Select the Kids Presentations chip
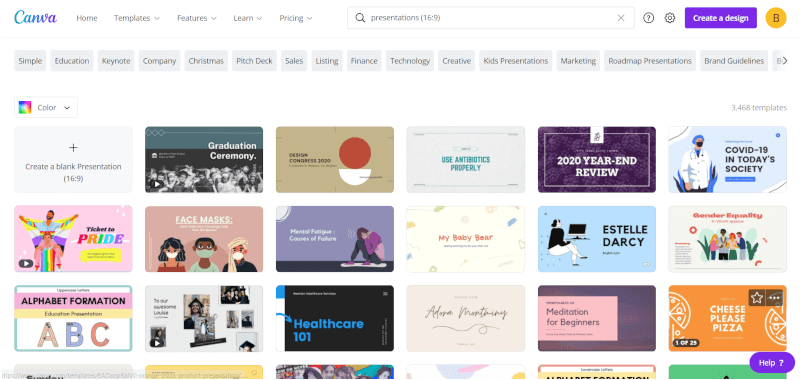 point(516,61)
